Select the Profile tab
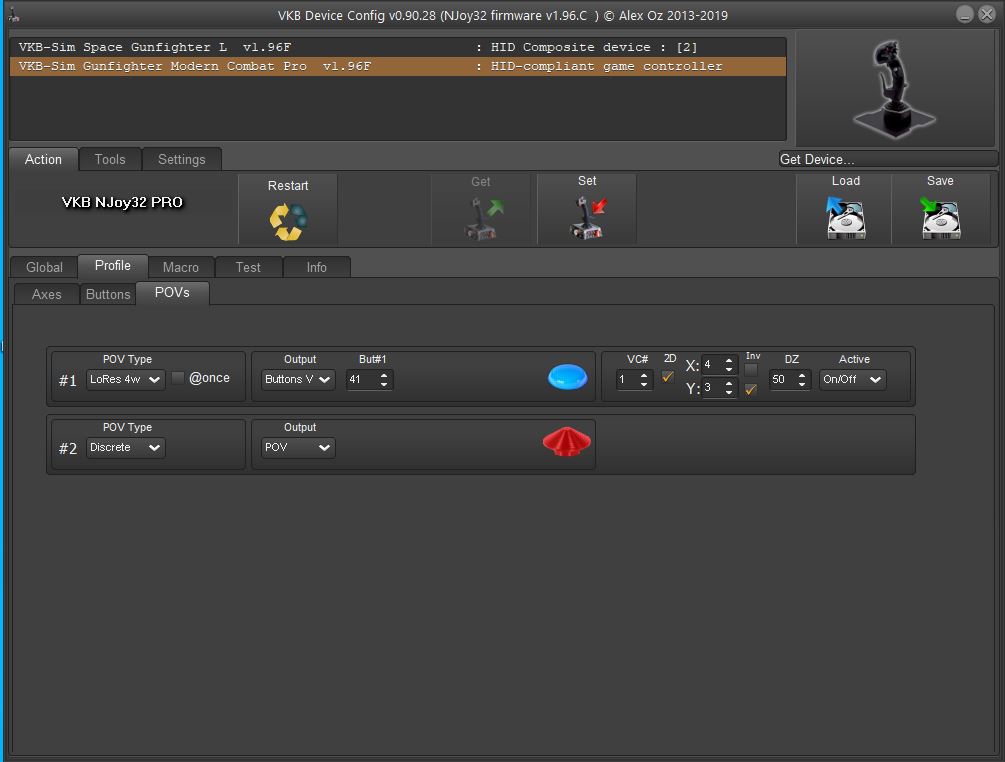1005x762 pixels. [113, 265]
